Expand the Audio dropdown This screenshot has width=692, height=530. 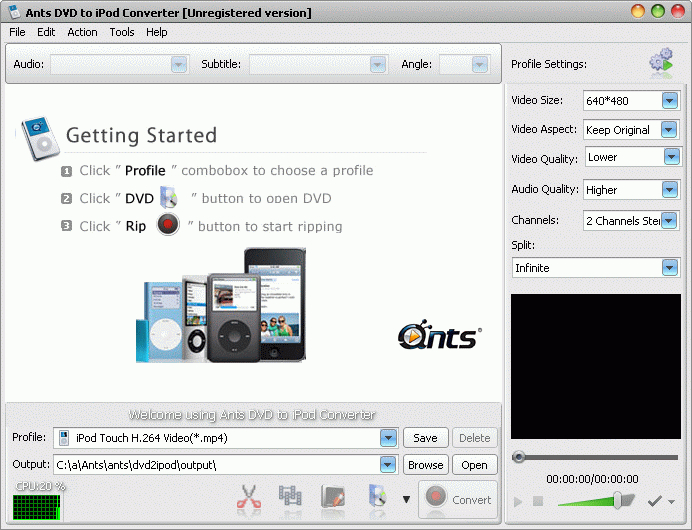point(179,64)
